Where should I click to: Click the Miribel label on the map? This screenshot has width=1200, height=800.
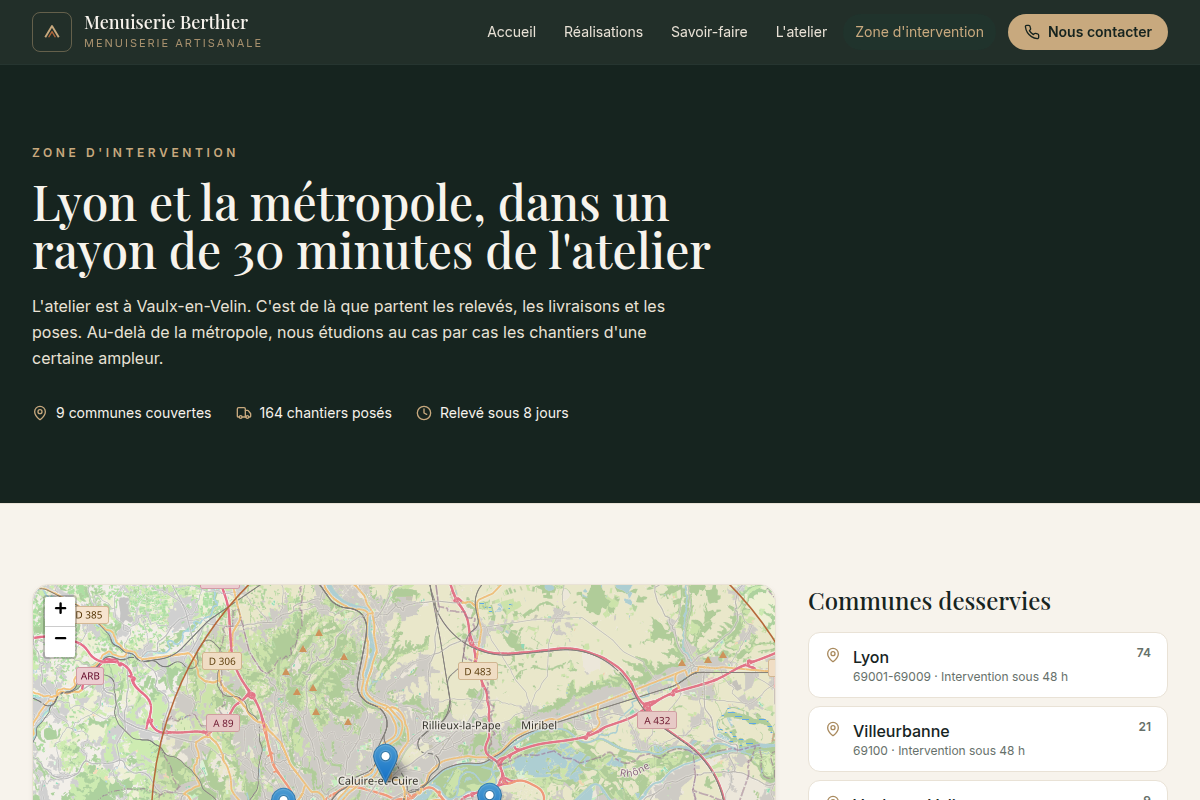pyautogui.click(x=539, y=725)
